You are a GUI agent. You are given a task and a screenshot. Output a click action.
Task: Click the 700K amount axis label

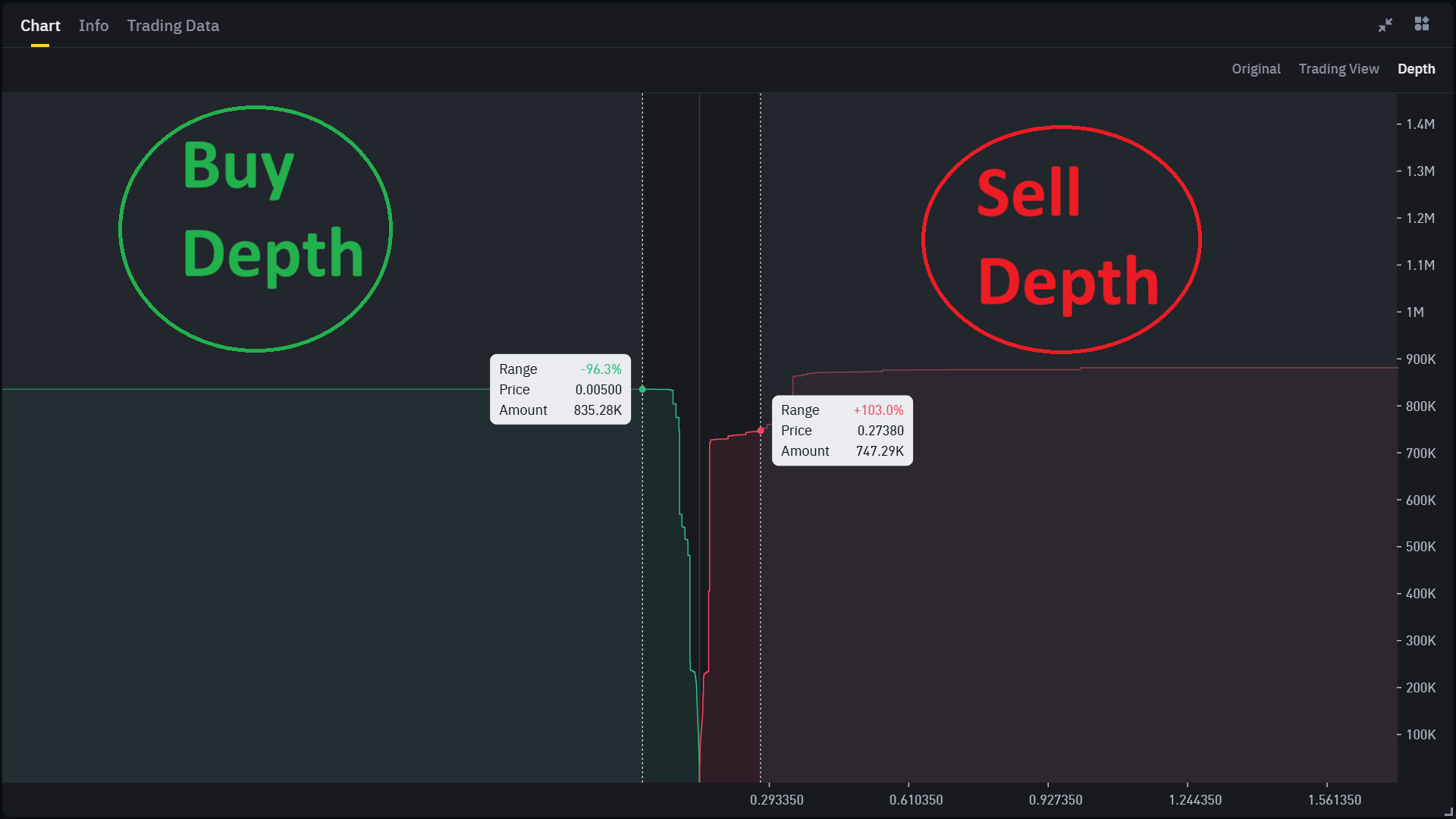click(1421, 453)
